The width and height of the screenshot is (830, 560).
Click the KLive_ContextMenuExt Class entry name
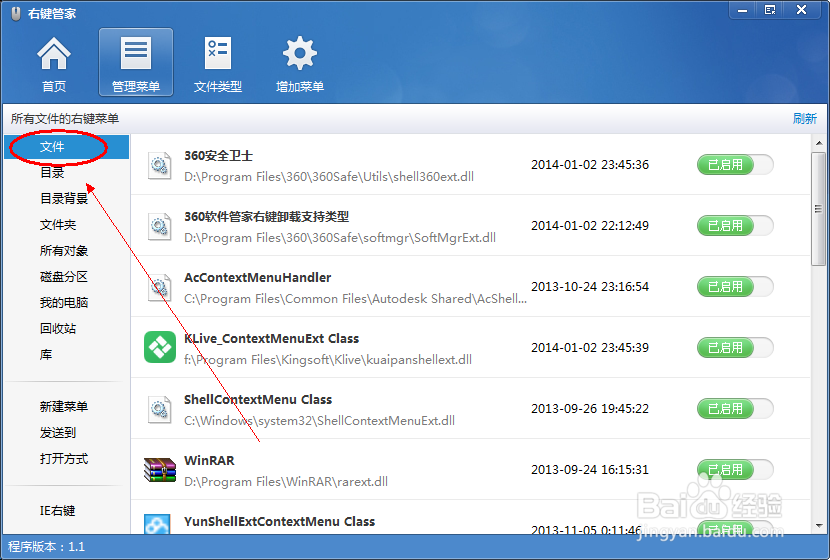271,338
